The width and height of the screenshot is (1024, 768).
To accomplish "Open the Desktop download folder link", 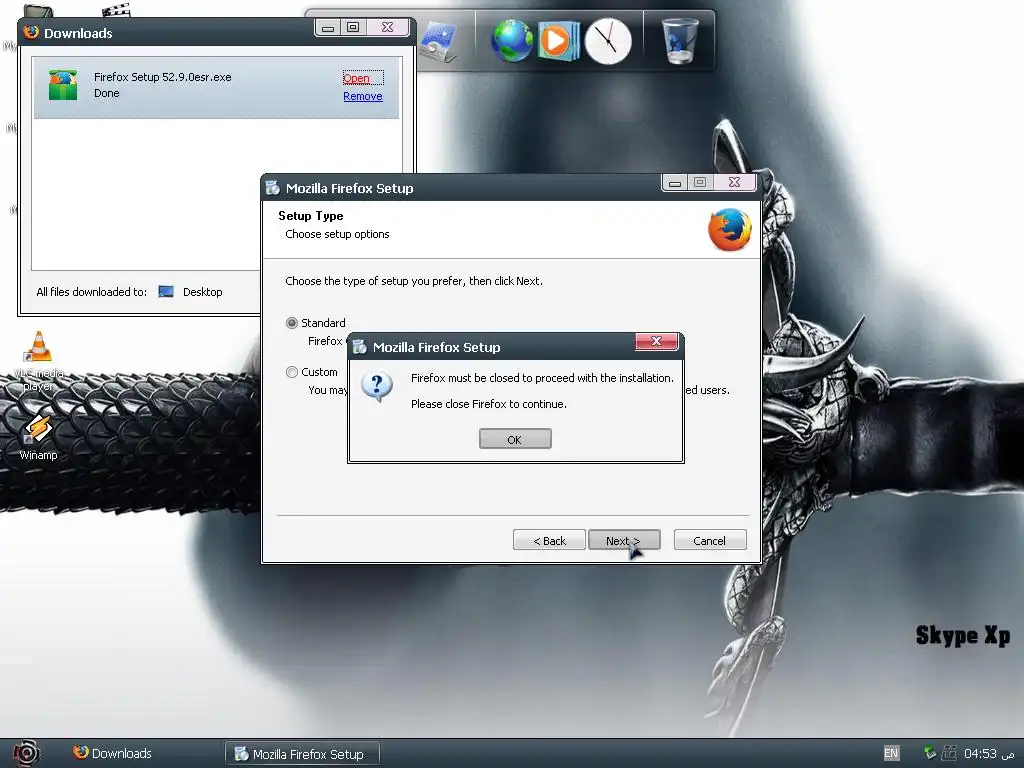I will click(202, 292).
